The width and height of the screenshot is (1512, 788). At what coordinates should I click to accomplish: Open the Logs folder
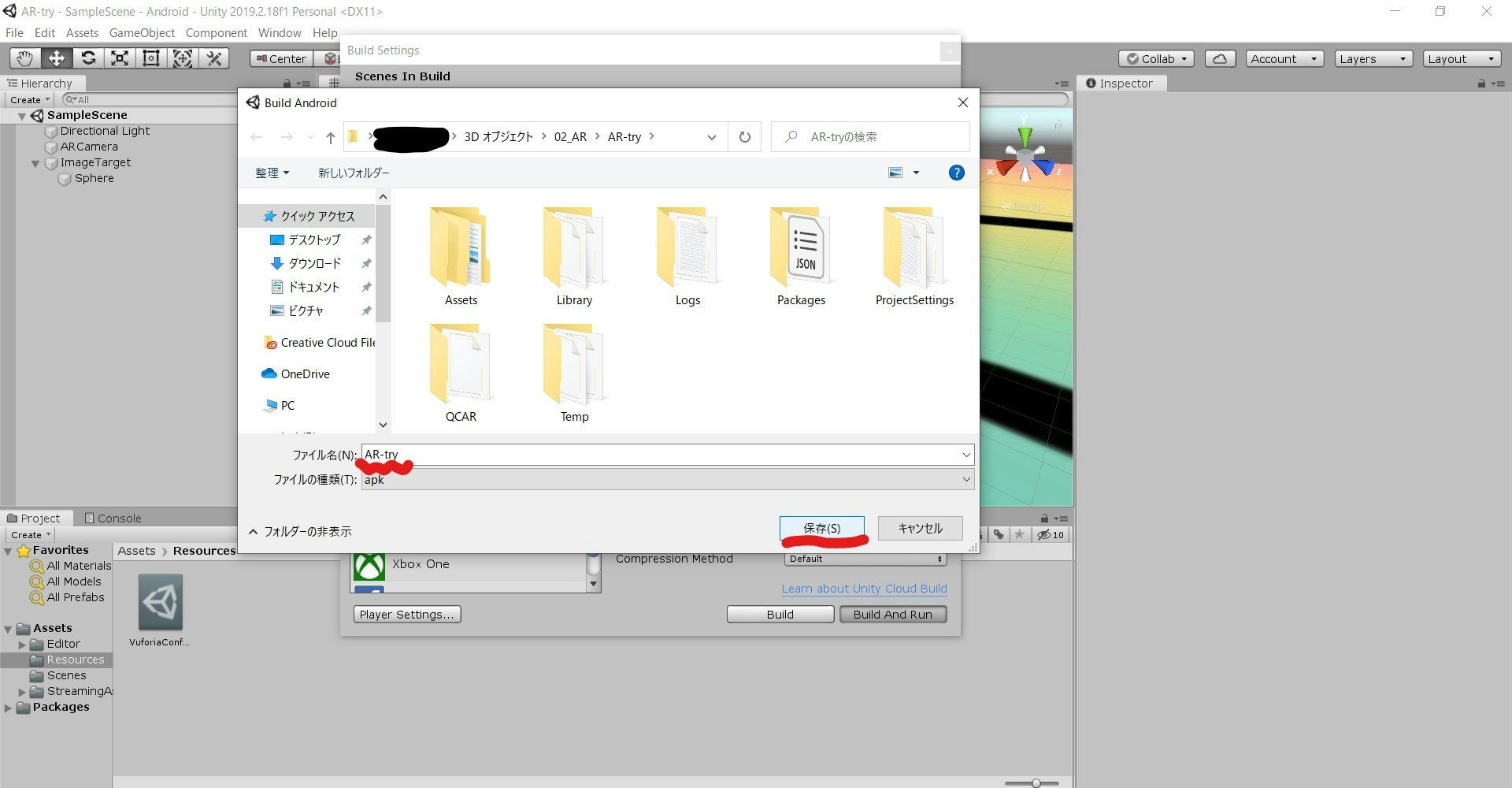click(x=687, y=257)
